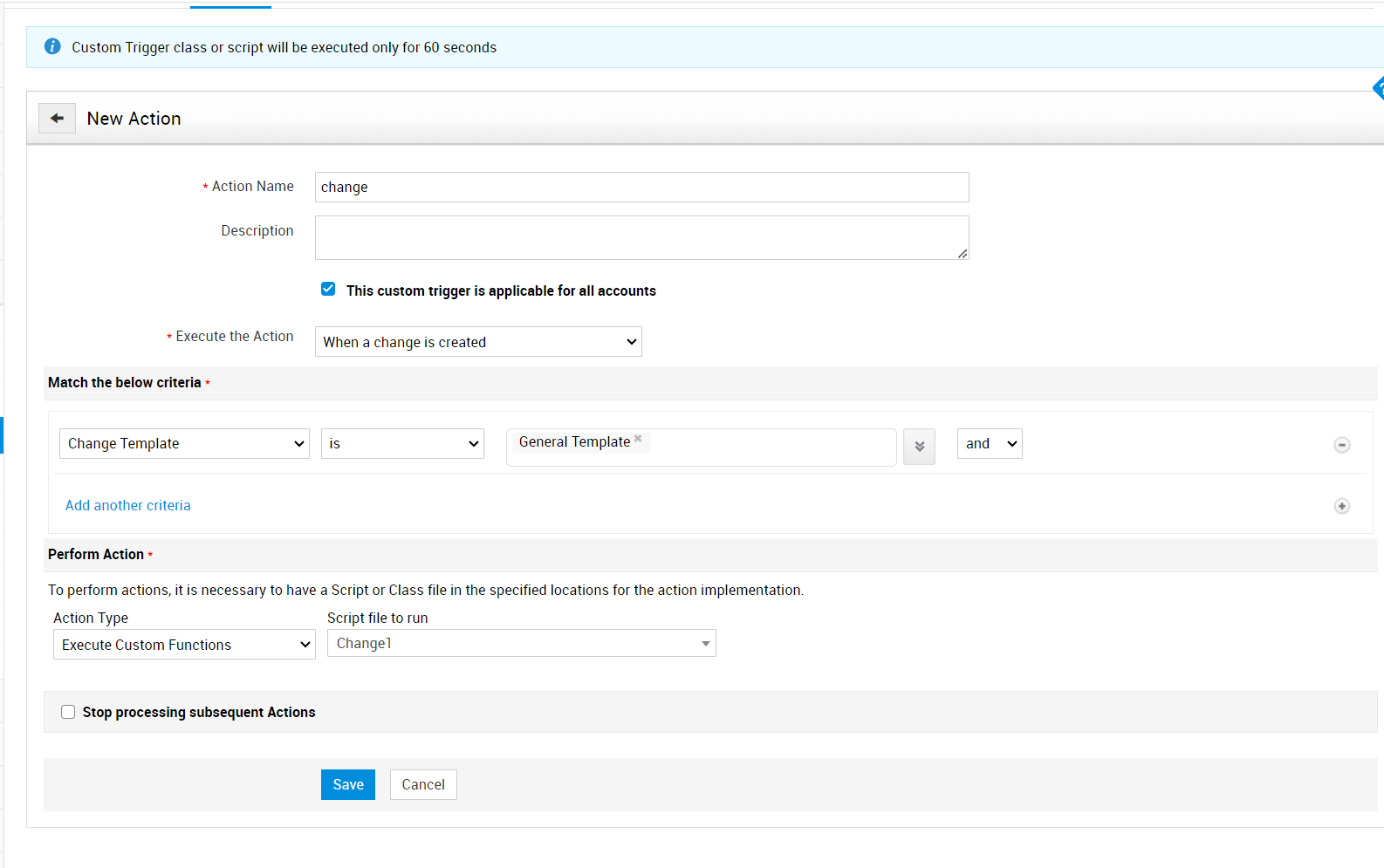This screenshot has width=1384, height=868.
Task: Remove the criteria row with minus icon
Action: (x=1341, y=445)
